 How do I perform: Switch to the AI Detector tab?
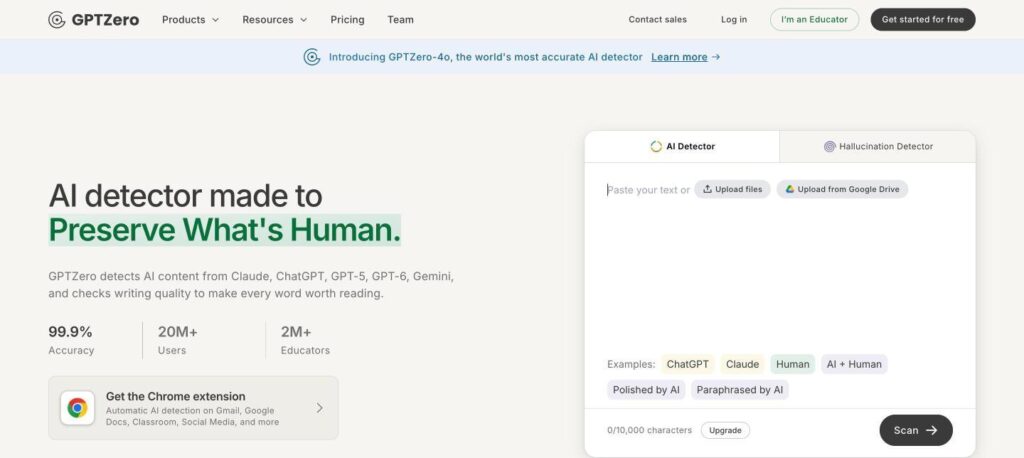[682, 146]
